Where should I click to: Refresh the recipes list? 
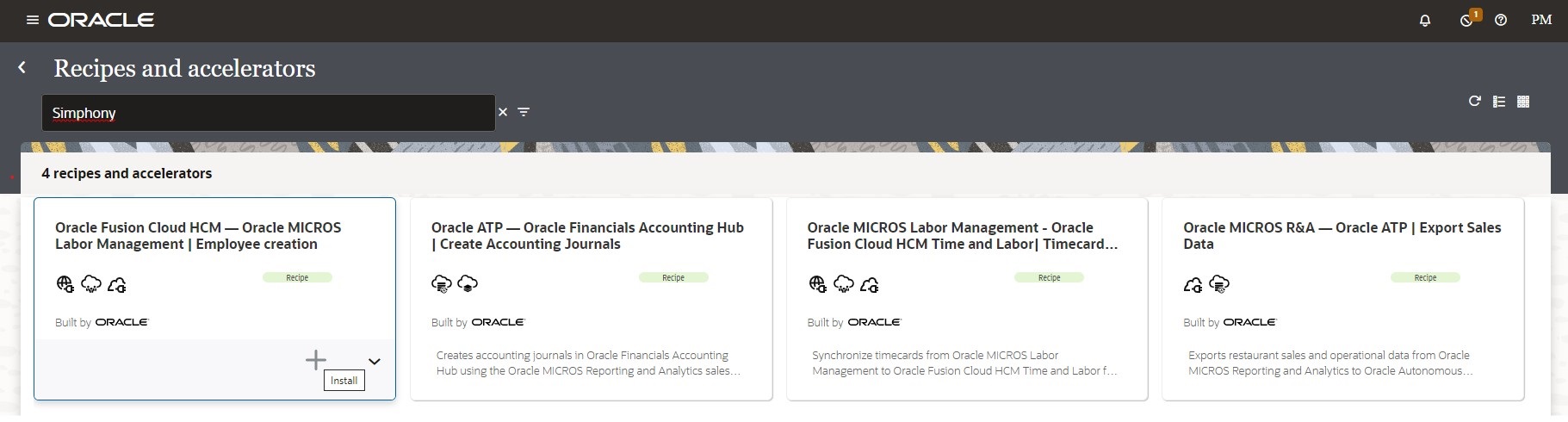point(1474,102)
